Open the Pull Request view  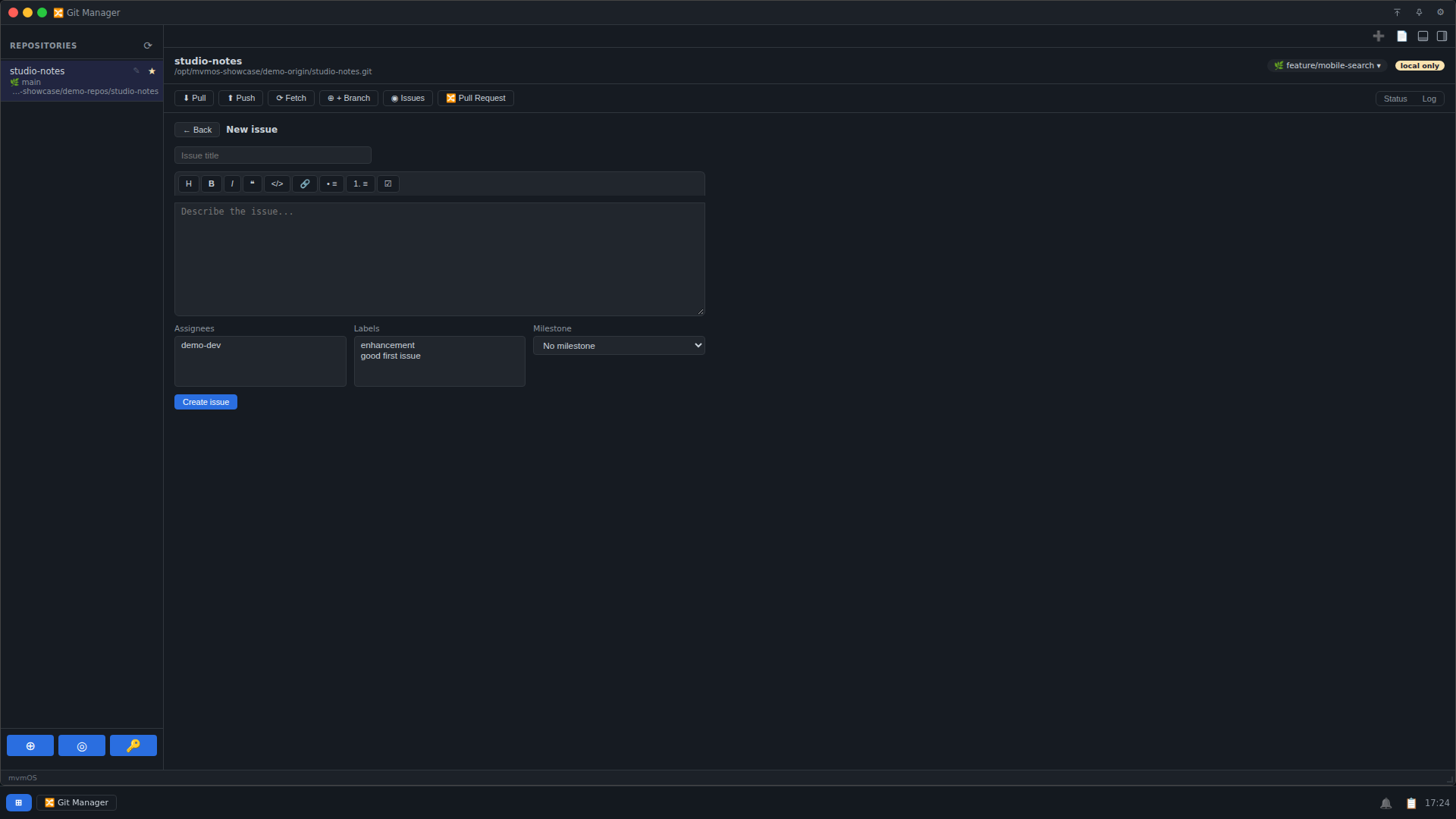[475, 98]
